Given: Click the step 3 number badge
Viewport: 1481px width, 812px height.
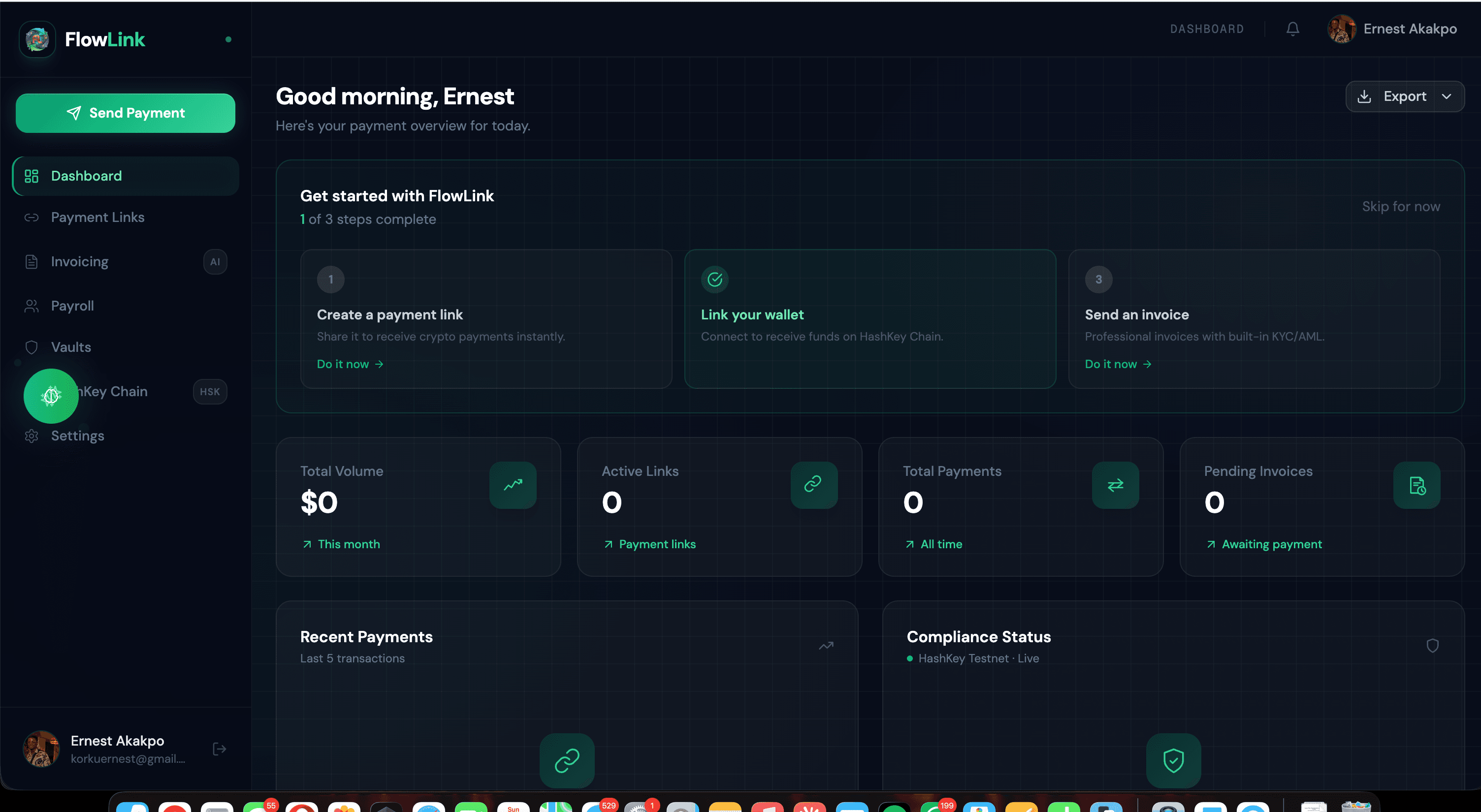Looking at the screenshot, I should 1098,280.
